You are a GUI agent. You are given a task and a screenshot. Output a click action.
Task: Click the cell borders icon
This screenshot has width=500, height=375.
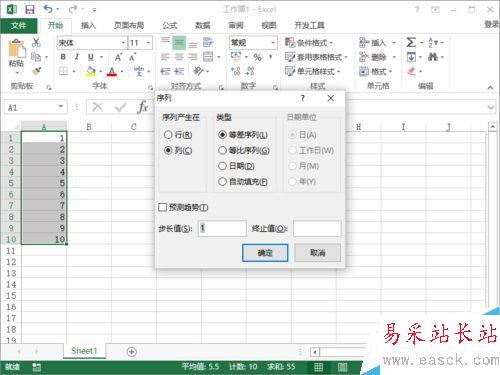[x=63, y=71]
